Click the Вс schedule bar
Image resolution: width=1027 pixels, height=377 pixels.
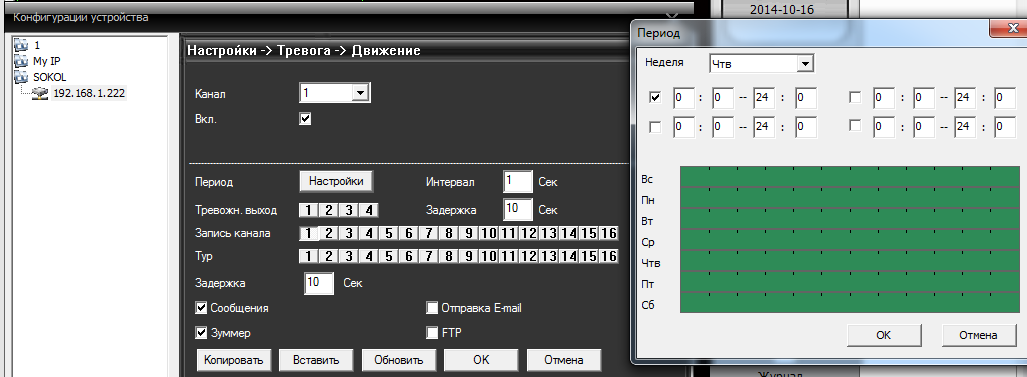pos(849,177)
